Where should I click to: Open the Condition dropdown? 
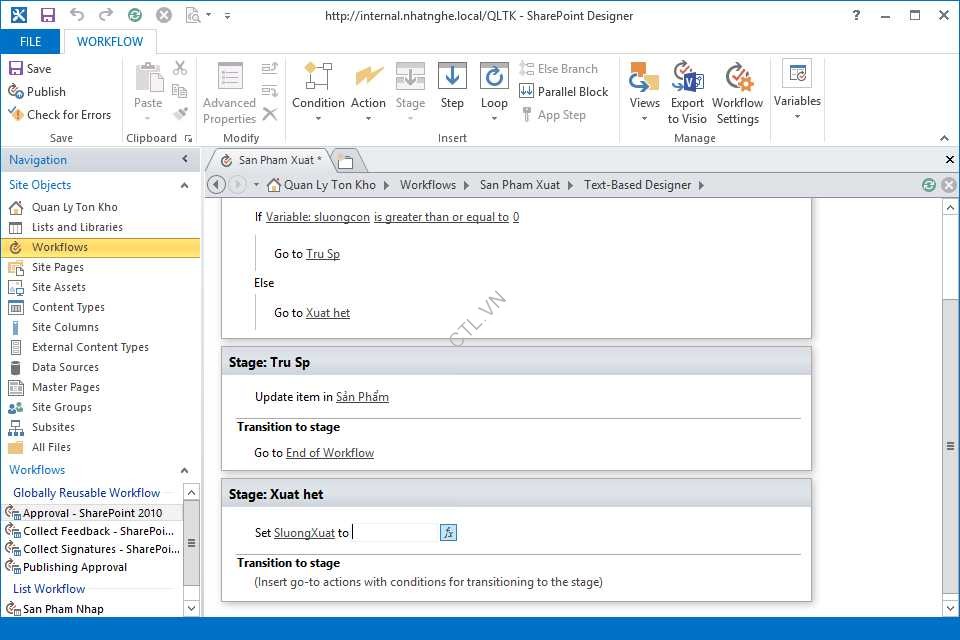318,92
